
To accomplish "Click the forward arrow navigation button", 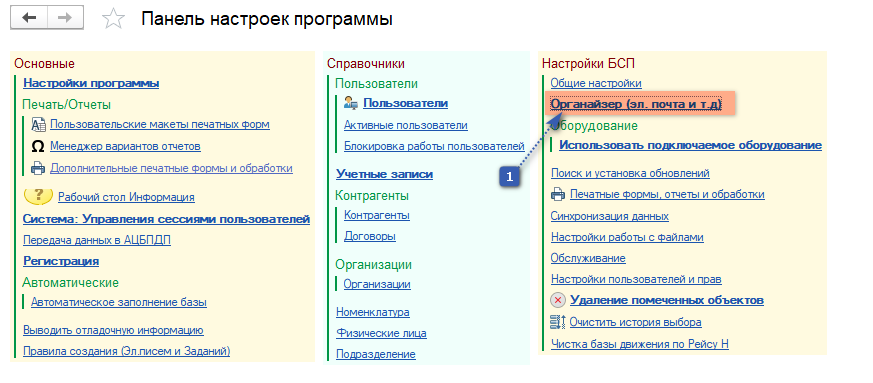I will pyautogui.click(x=66, y=18).
